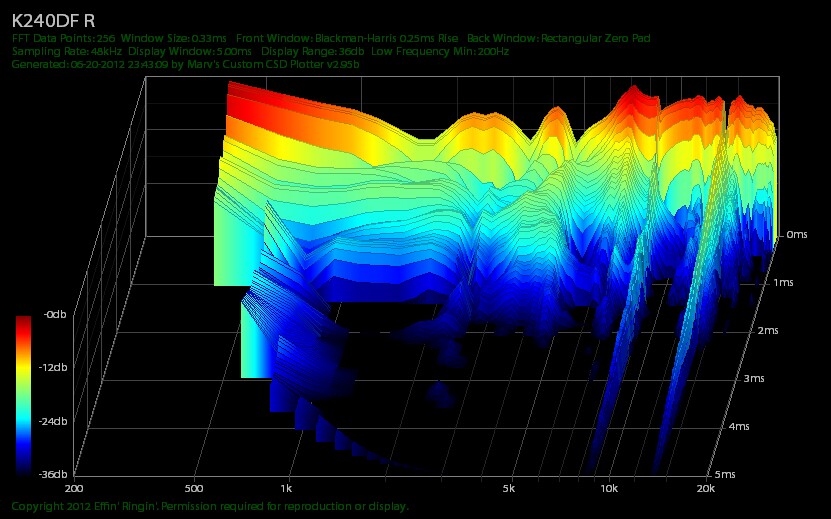Screen dimensions: 831x519
Task: Click the 500 frequency axis label
Action: click(x=194, y=488)
